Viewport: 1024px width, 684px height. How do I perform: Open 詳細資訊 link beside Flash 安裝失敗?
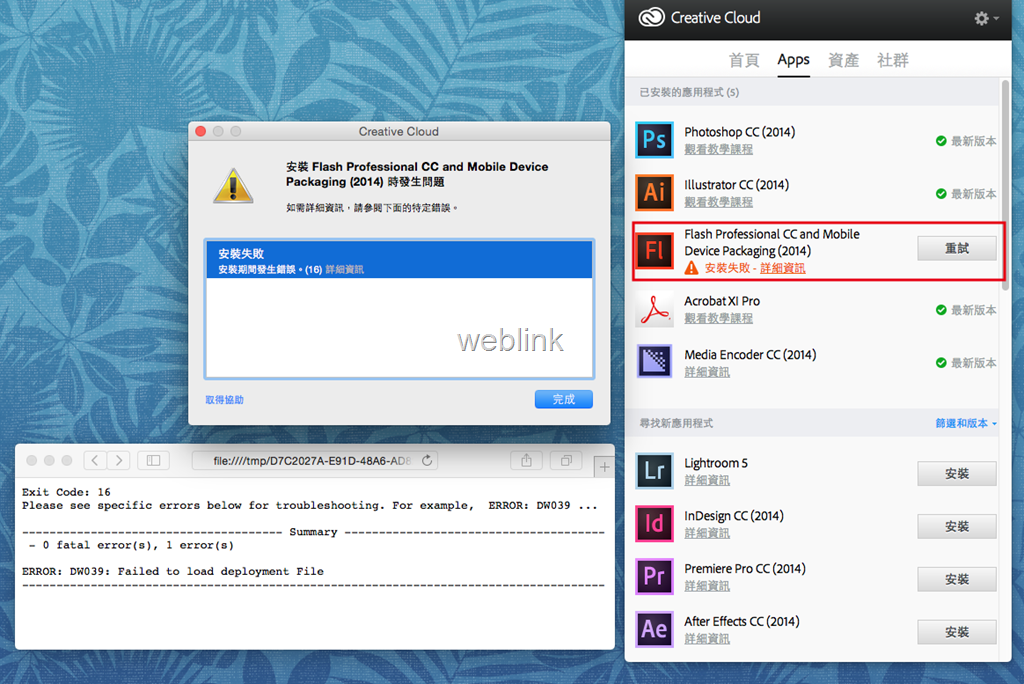(x=782, y=269)
